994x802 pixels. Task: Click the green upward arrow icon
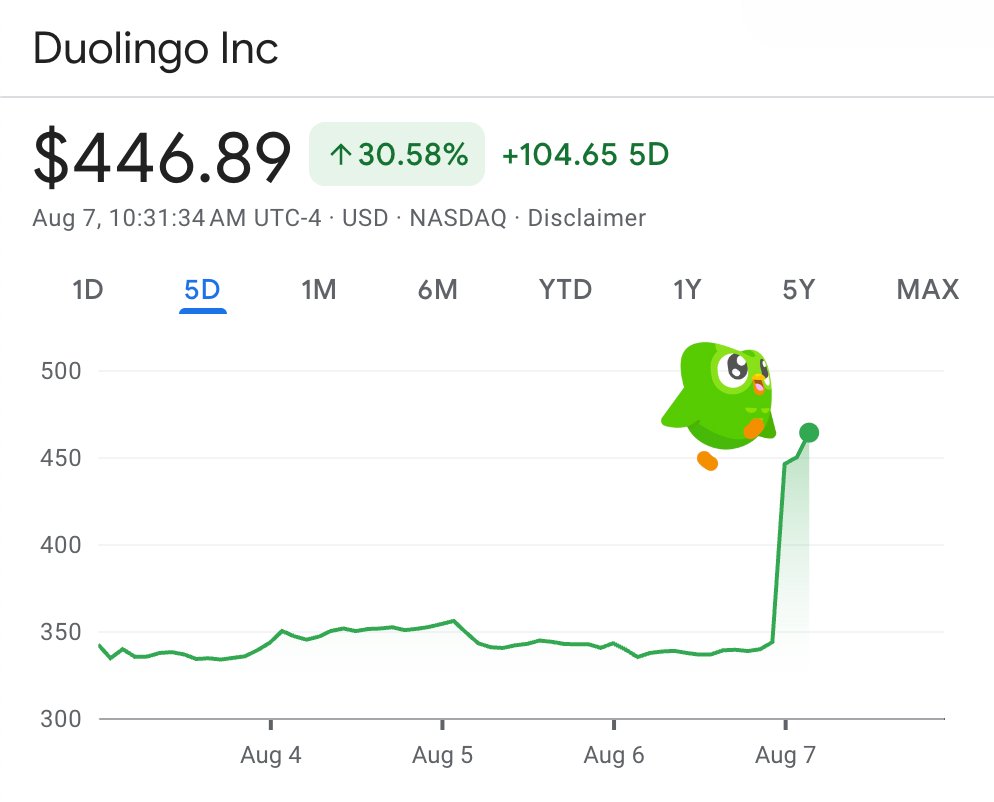[340, 155]
